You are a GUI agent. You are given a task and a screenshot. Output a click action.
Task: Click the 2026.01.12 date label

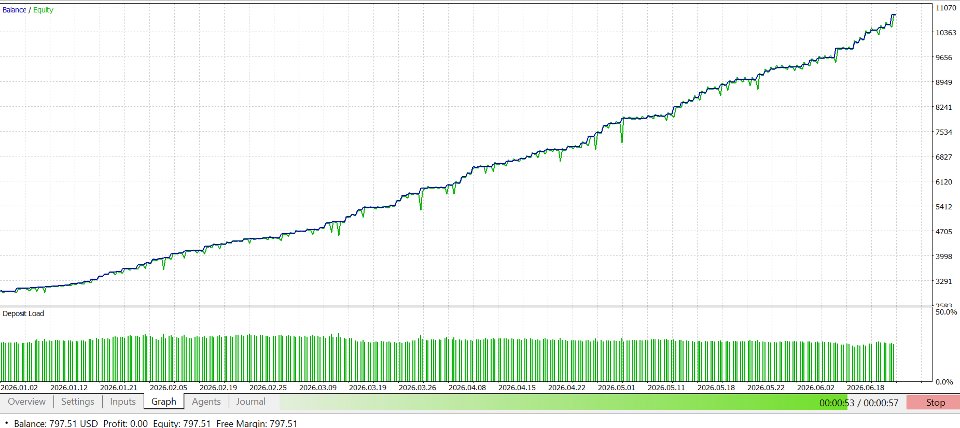pyautogui.click(x=69, y=388)
